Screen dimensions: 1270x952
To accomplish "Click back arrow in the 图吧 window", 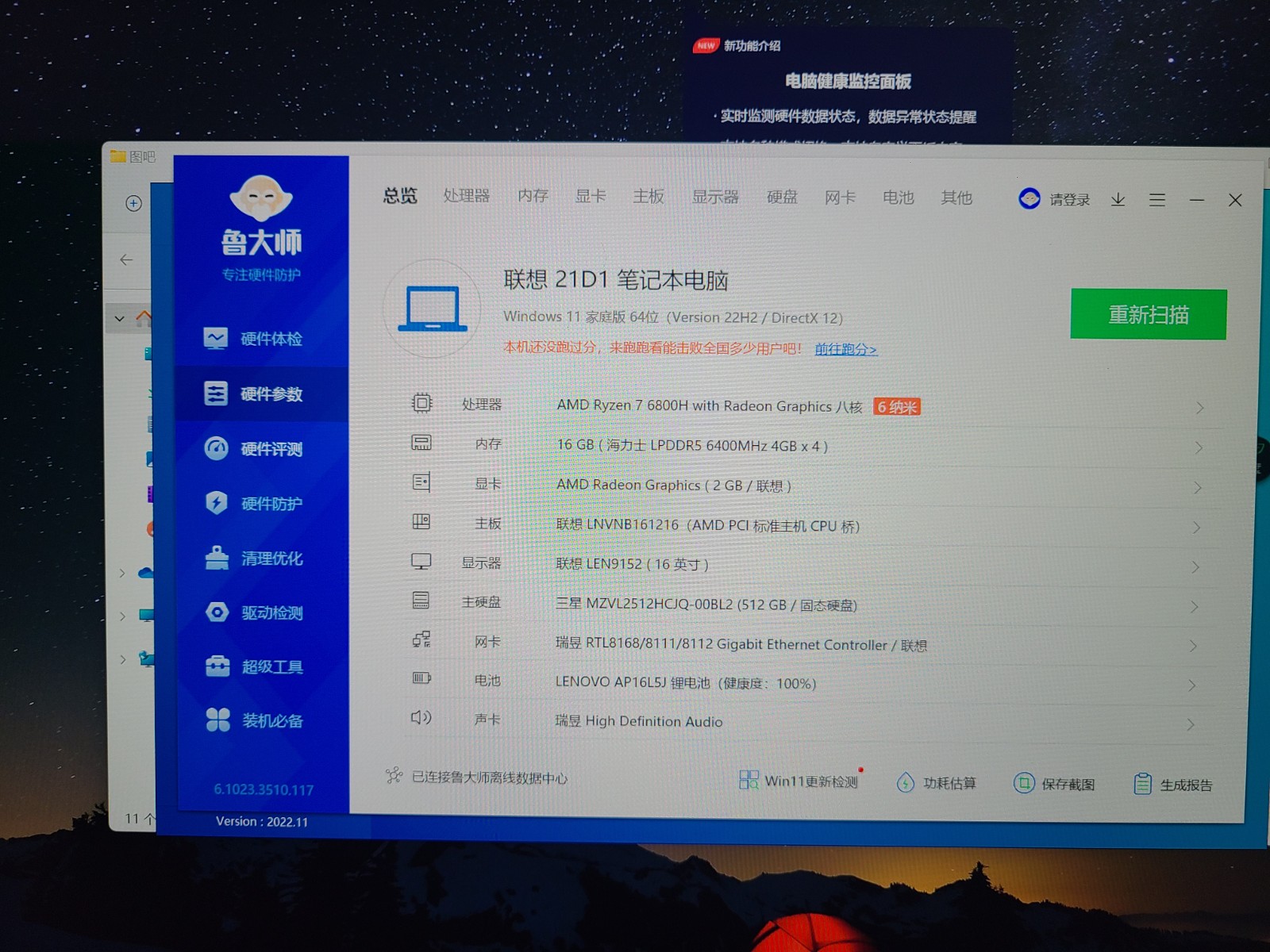I will (126, 259).
